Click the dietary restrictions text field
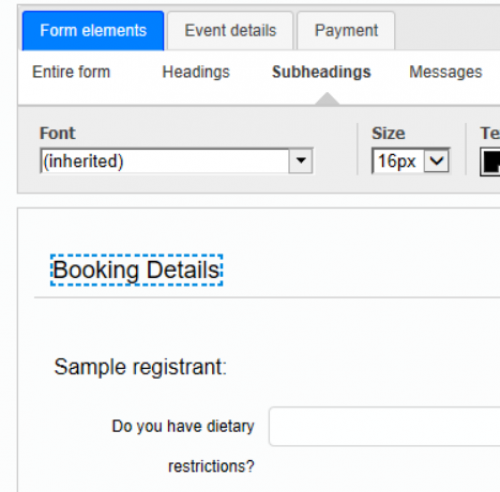 385,426
